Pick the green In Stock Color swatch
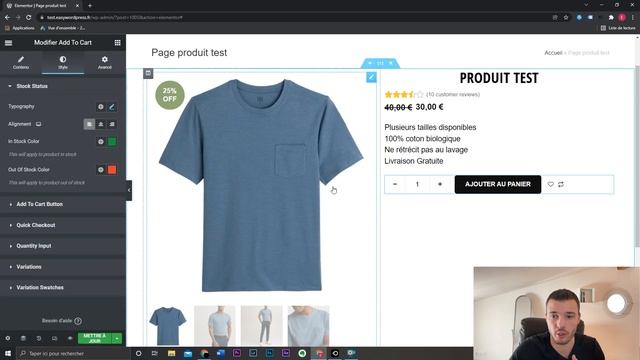Viewport: 640px width, 360px height. pos(112,142)
